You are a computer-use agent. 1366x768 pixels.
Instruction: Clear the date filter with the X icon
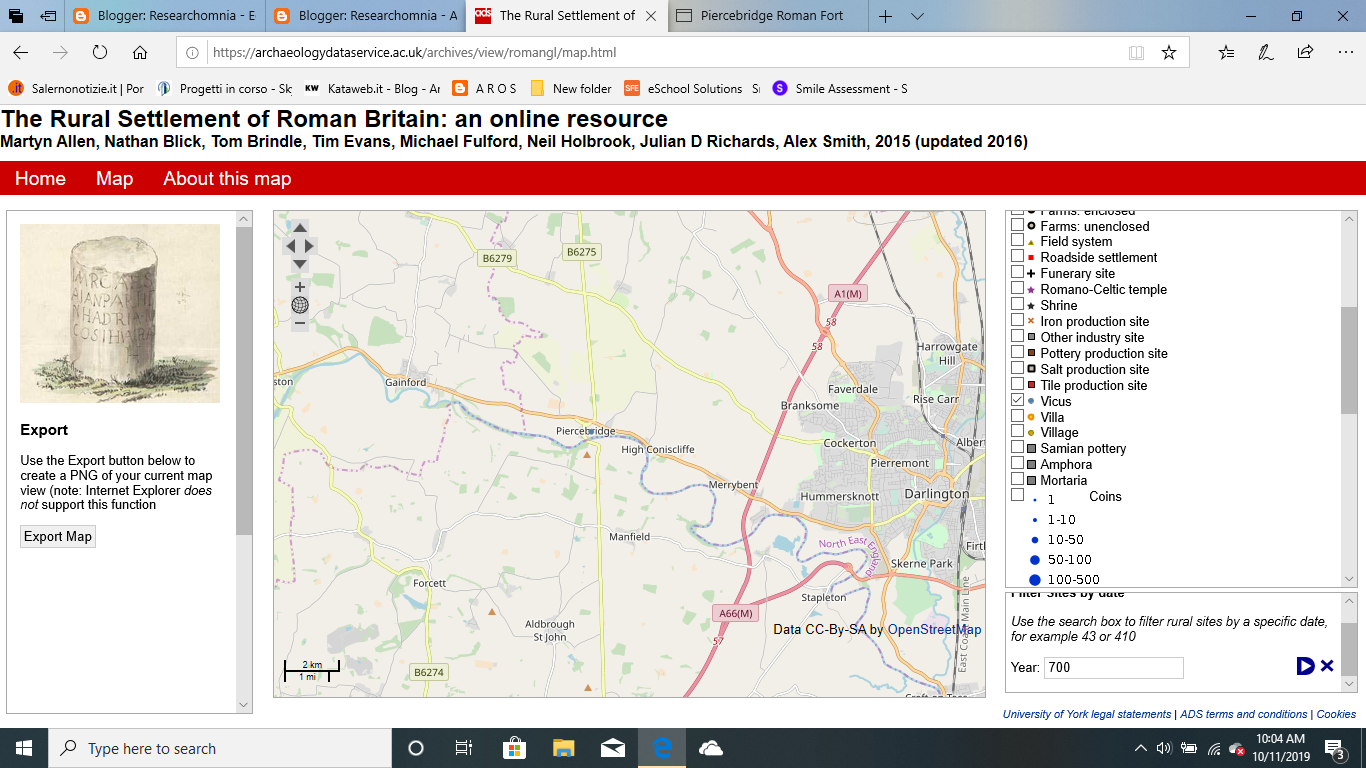coord(1328,665)
